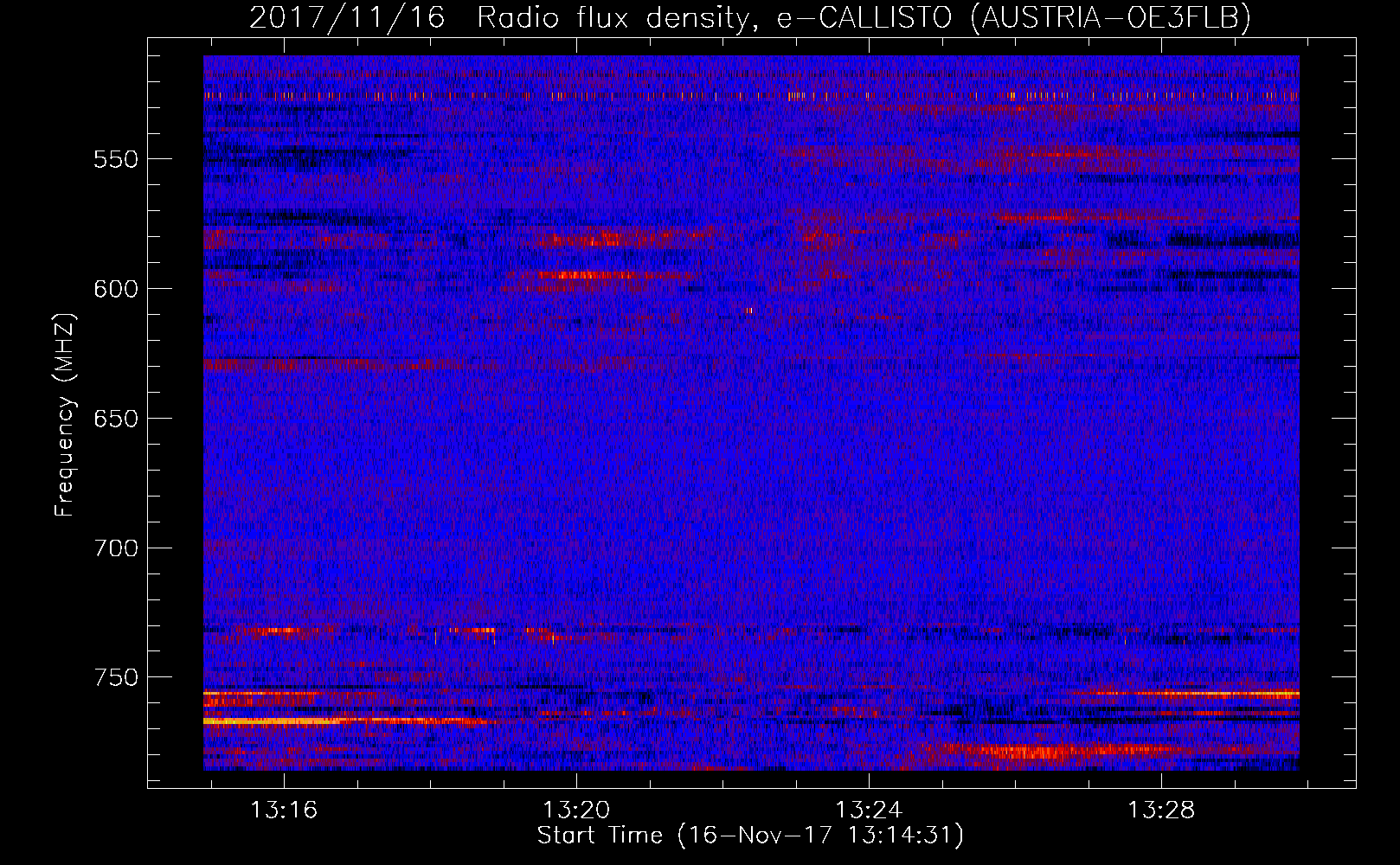
Task: Click the station name '(AUSTRIA-OE3FLB)' in the title
Action: (1111, 17)
